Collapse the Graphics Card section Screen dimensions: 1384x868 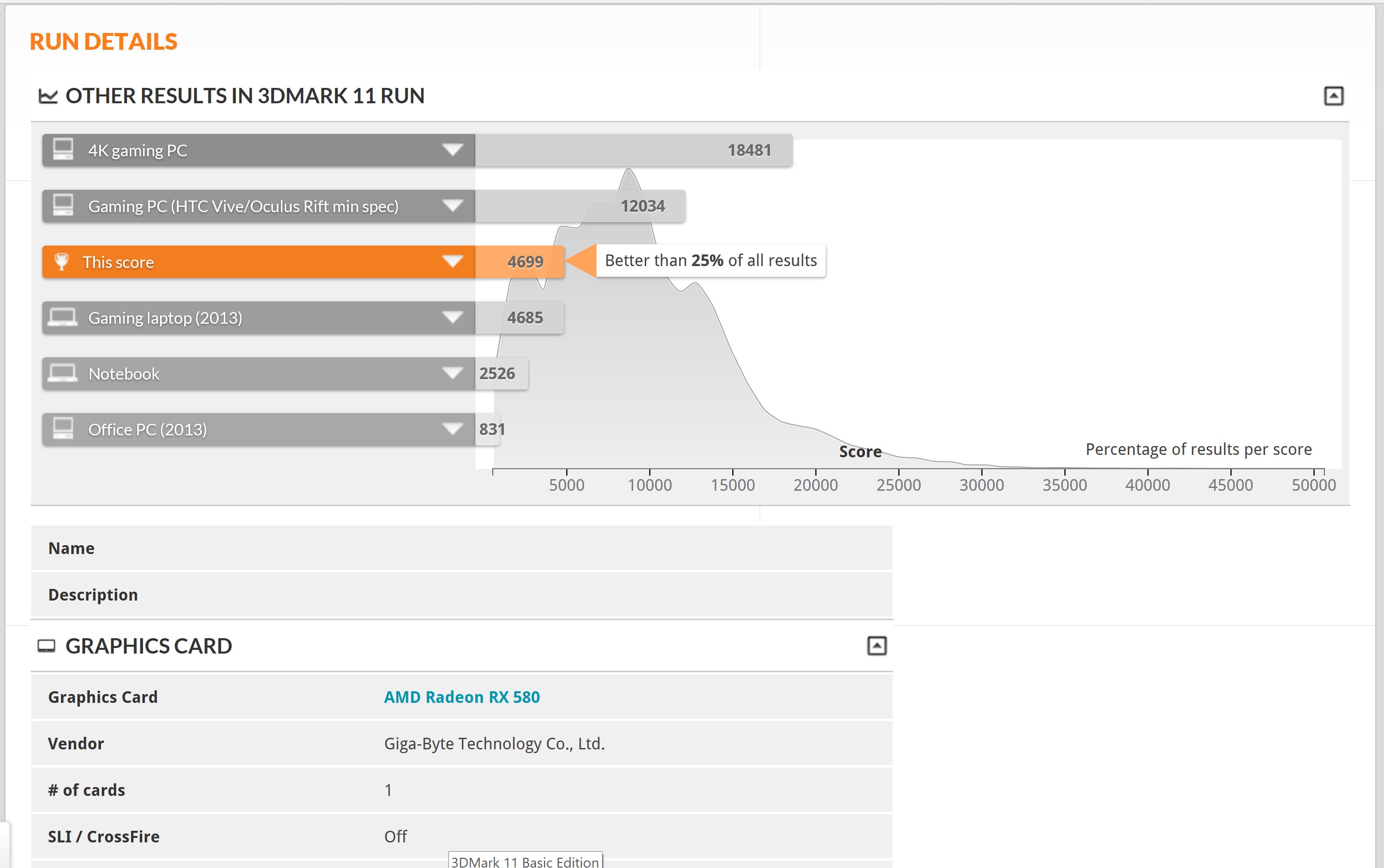(x=876, y=646)
